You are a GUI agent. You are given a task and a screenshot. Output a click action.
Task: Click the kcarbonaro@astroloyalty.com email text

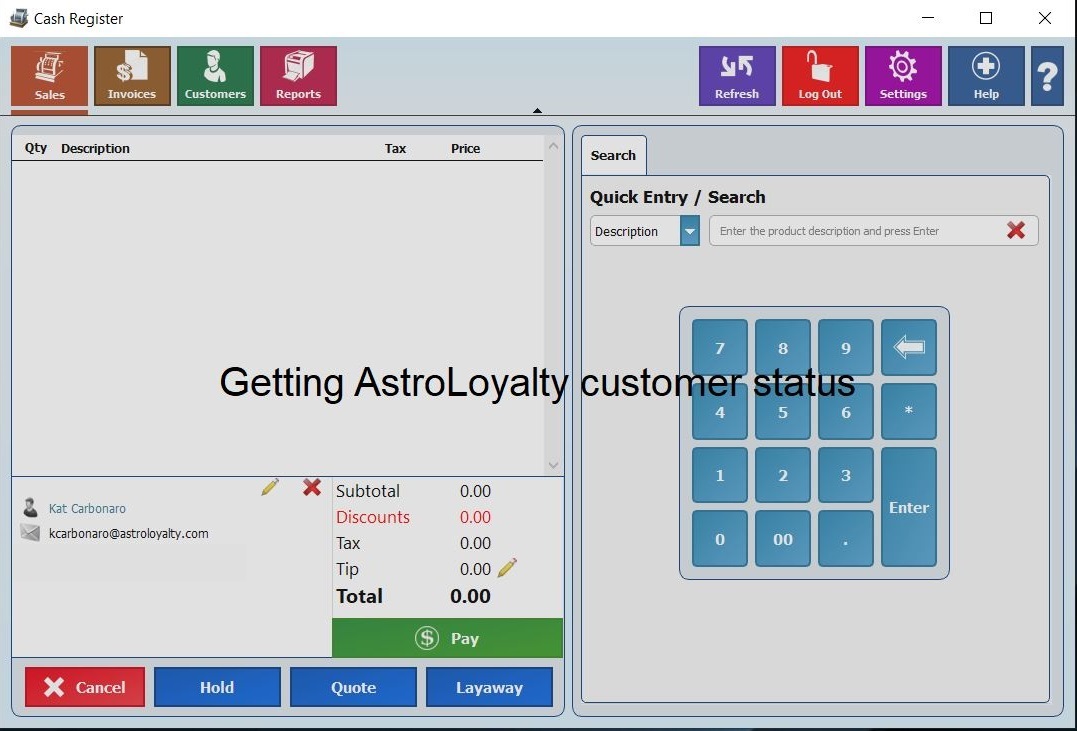coord(128,533)
